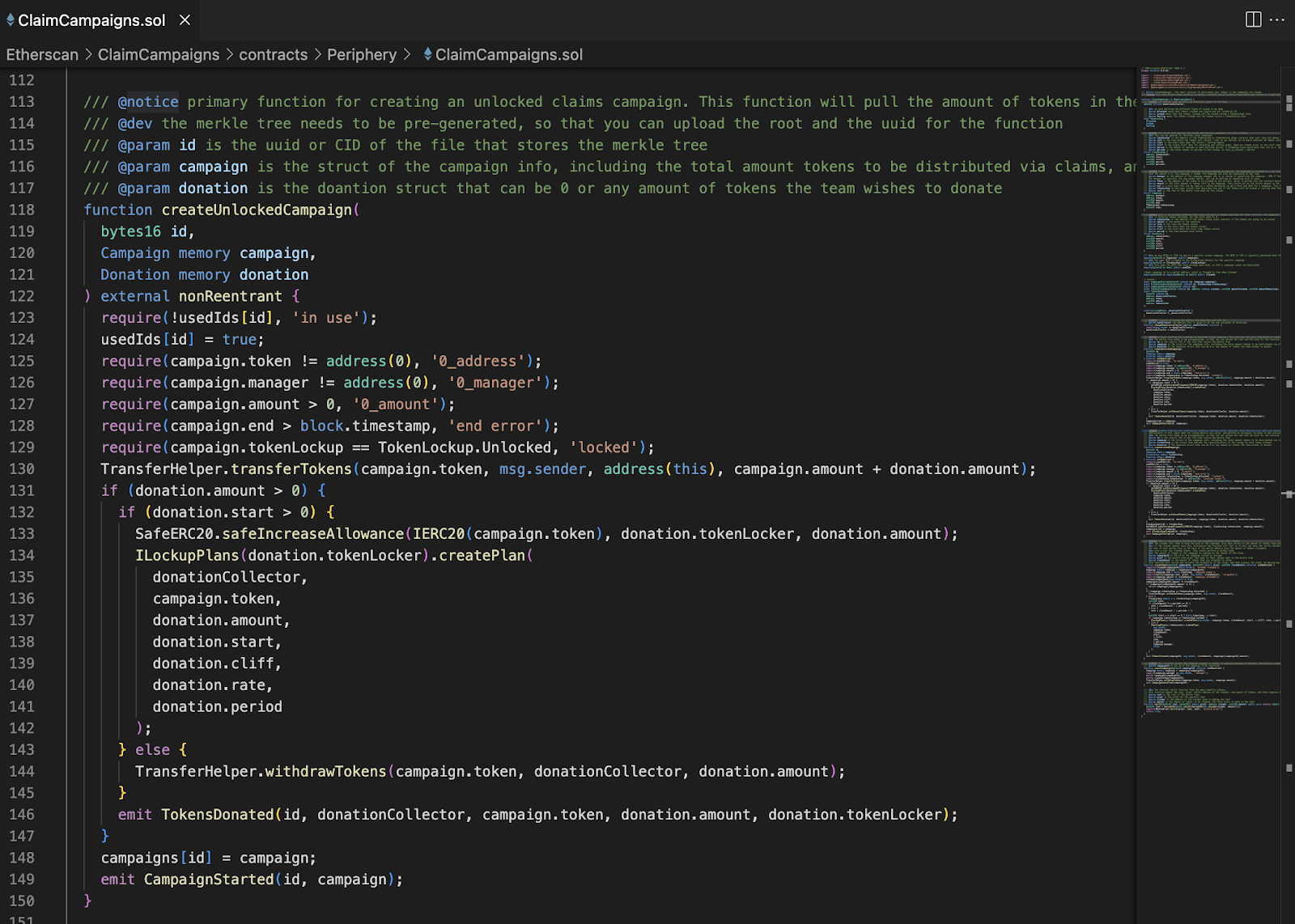Click the split editor icon
Viewport: 1295px width, 924px height.
coord(1253,19)
